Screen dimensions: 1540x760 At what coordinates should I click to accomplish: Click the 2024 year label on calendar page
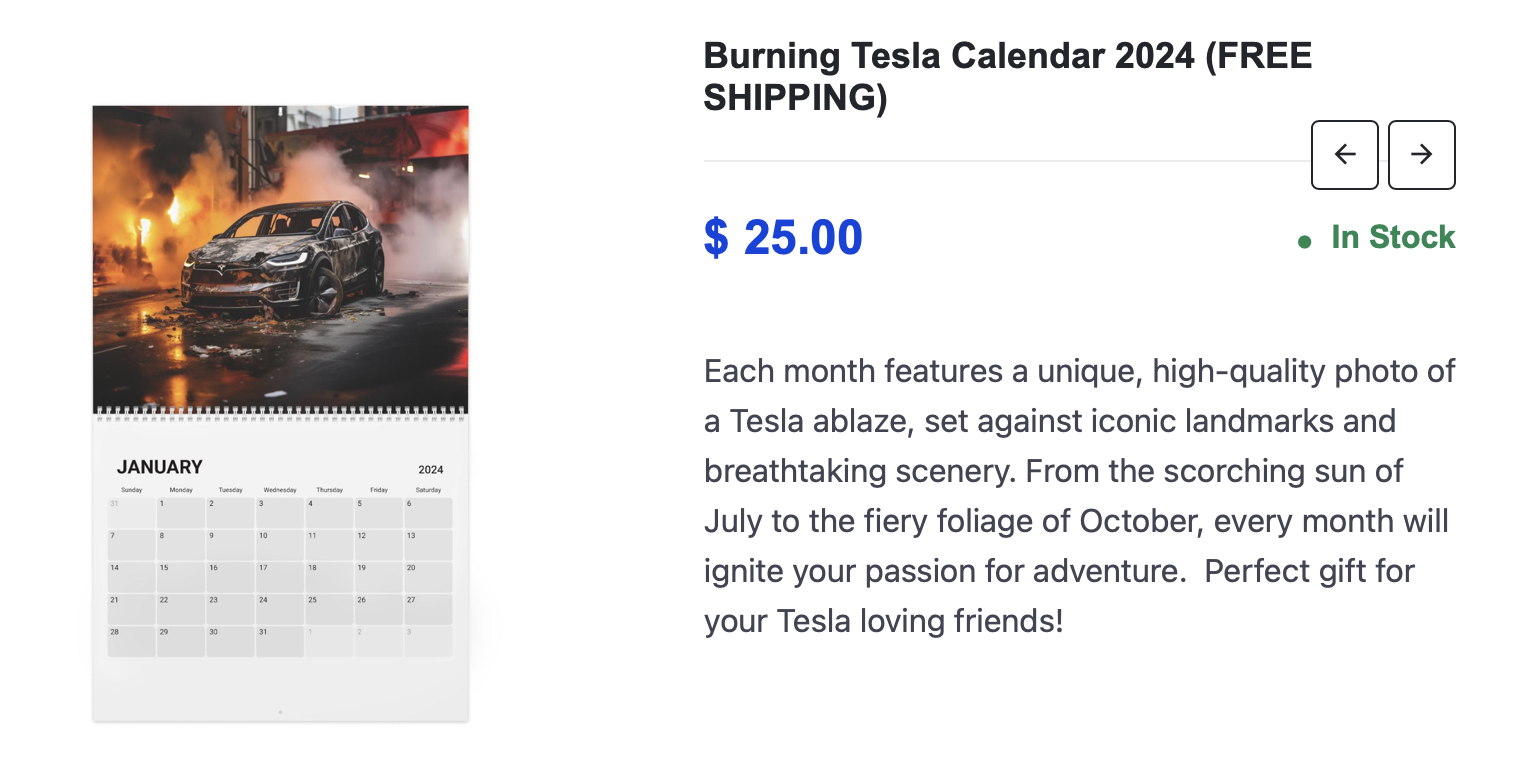(431, 470)
